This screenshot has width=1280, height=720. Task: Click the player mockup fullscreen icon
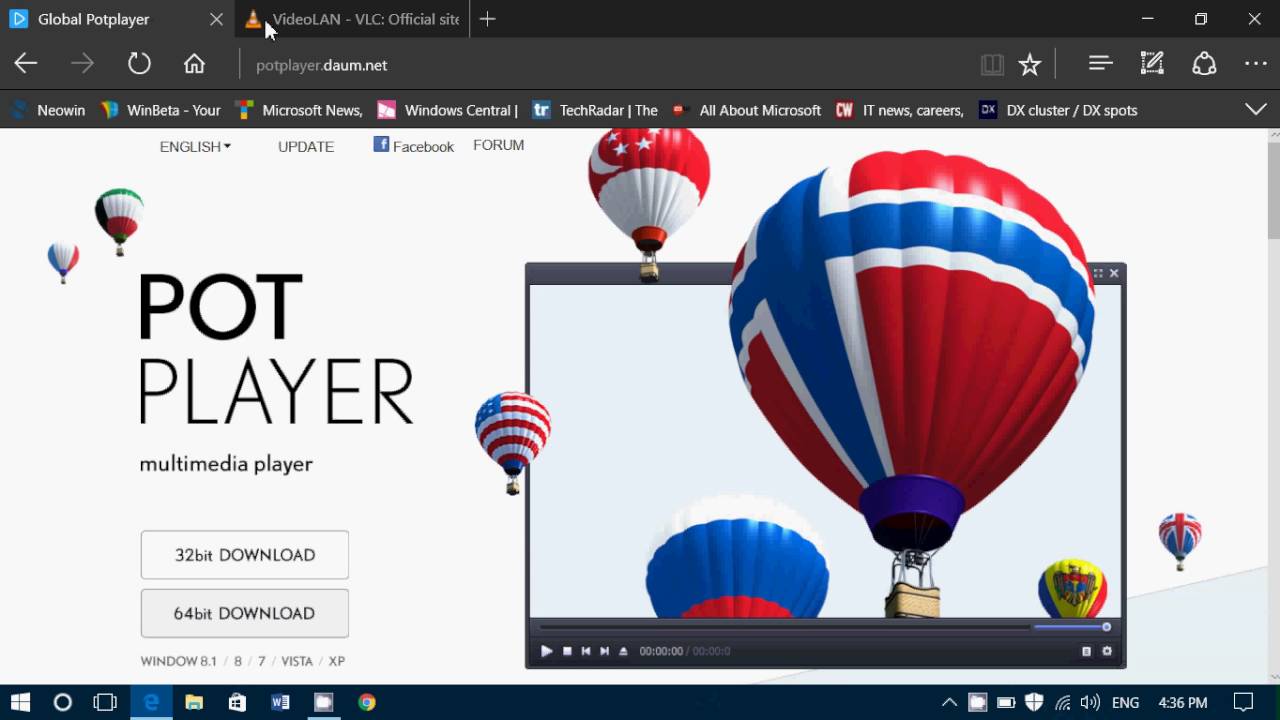1098,273
